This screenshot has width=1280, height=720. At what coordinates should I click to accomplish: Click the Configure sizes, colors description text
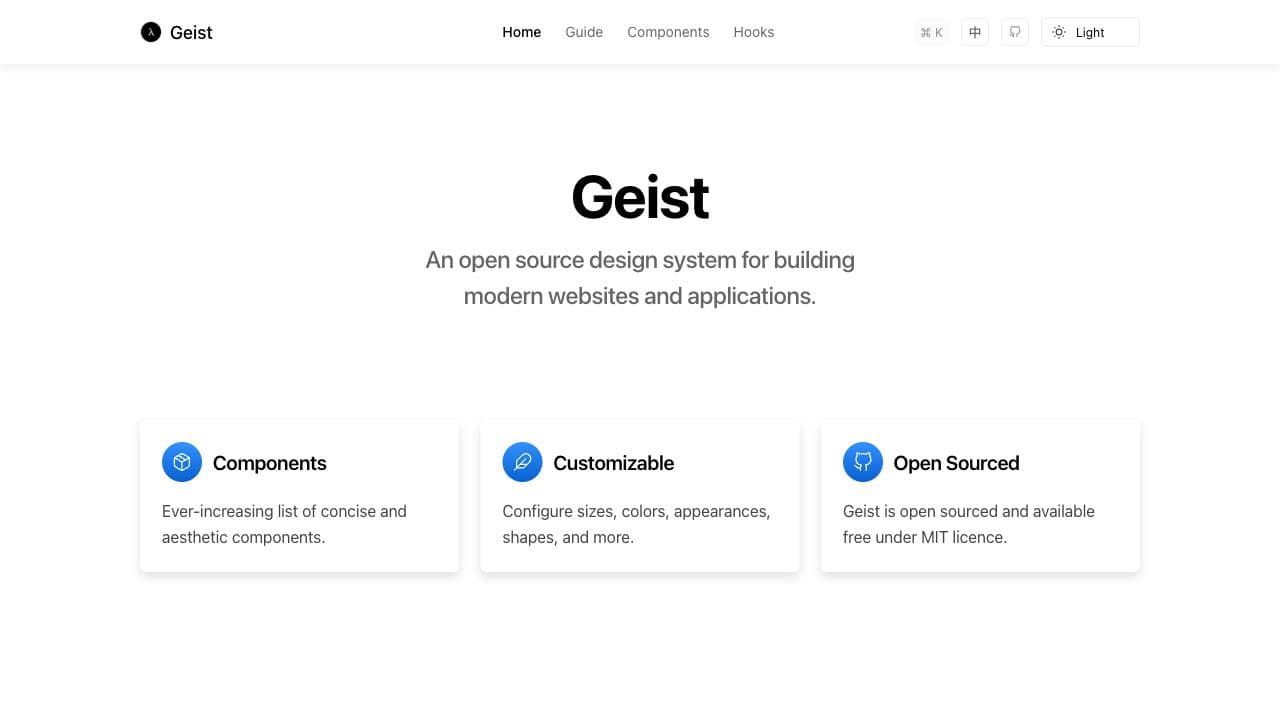(x=636, y=524)
